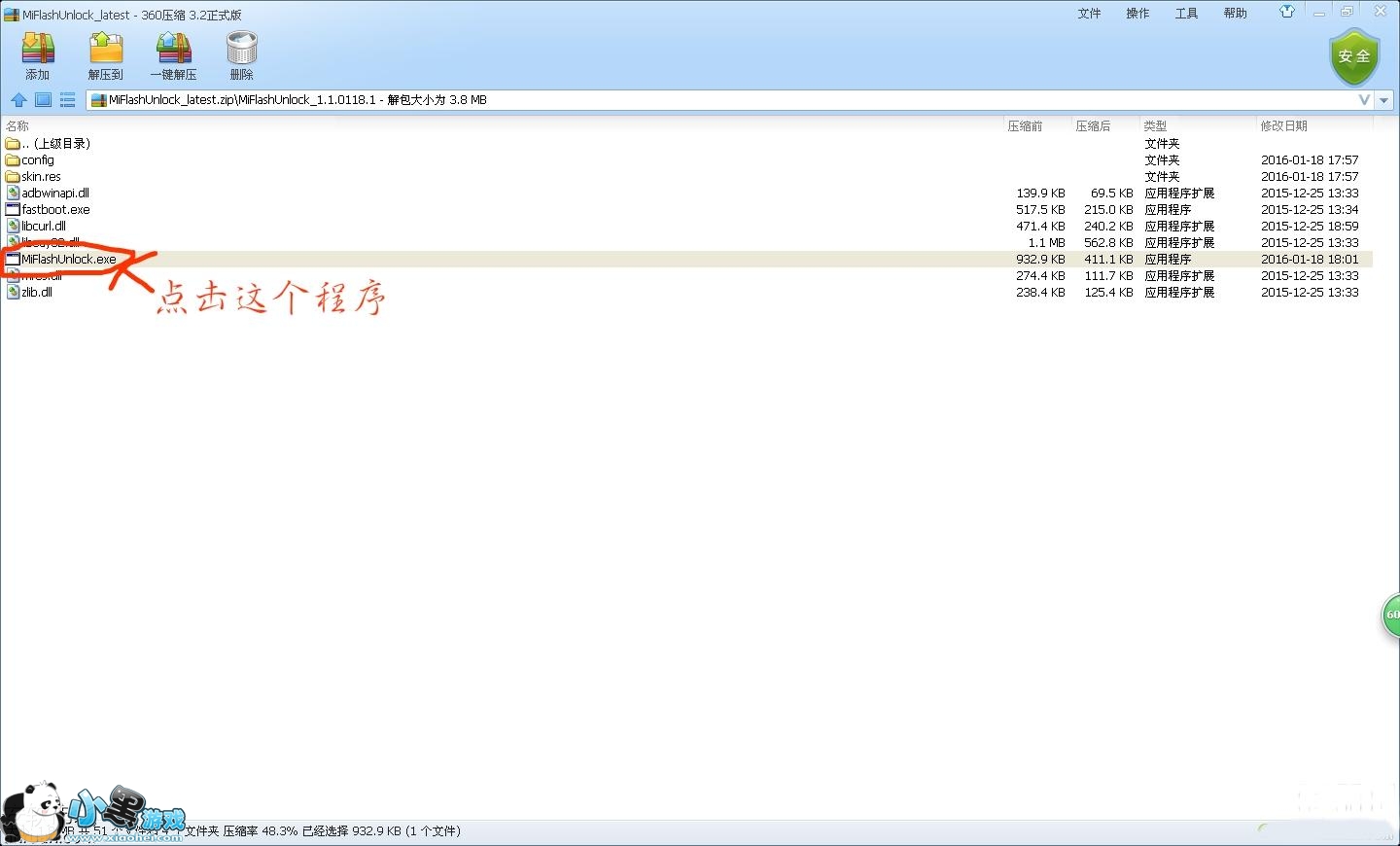
Task: Click the 添加 (Add) toolbar icon
Action: pos(38,50)
